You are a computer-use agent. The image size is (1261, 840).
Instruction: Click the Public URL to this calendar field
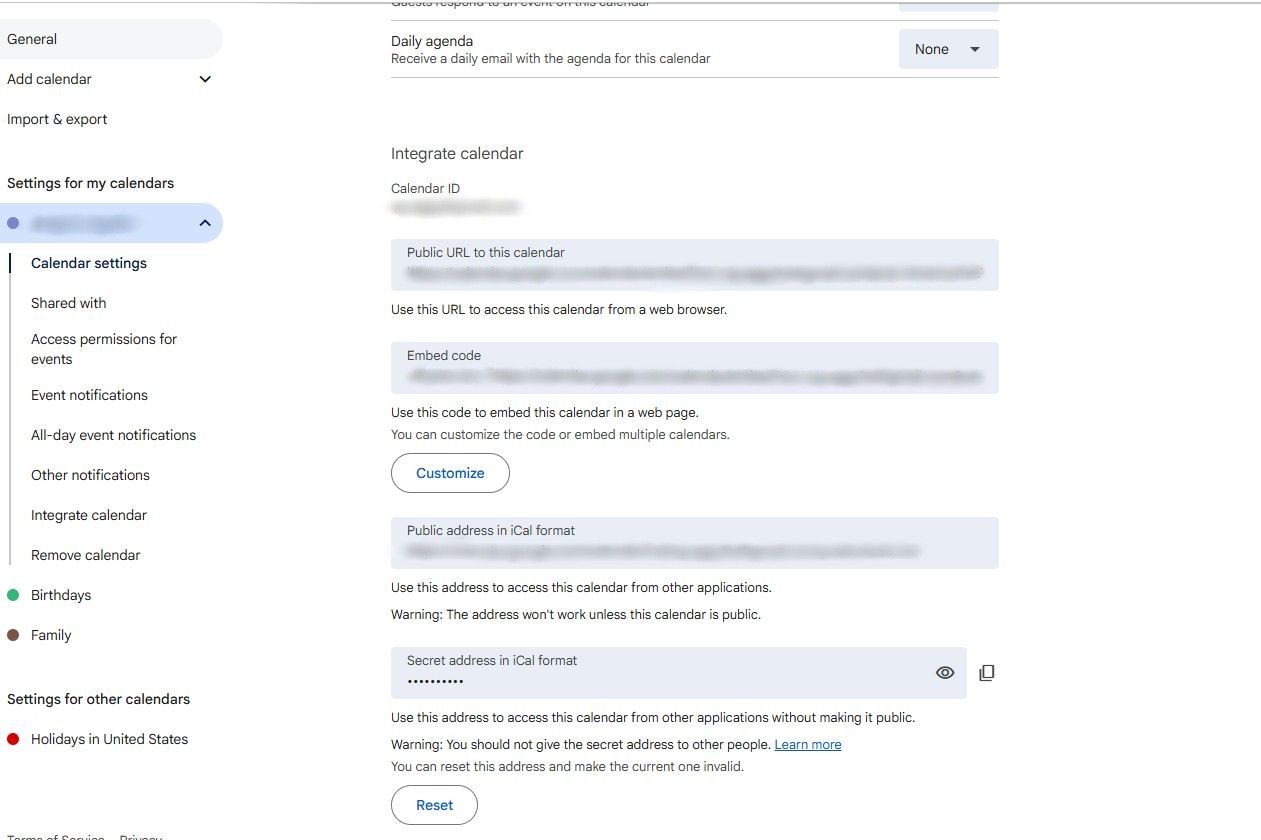tap(695, 265)
